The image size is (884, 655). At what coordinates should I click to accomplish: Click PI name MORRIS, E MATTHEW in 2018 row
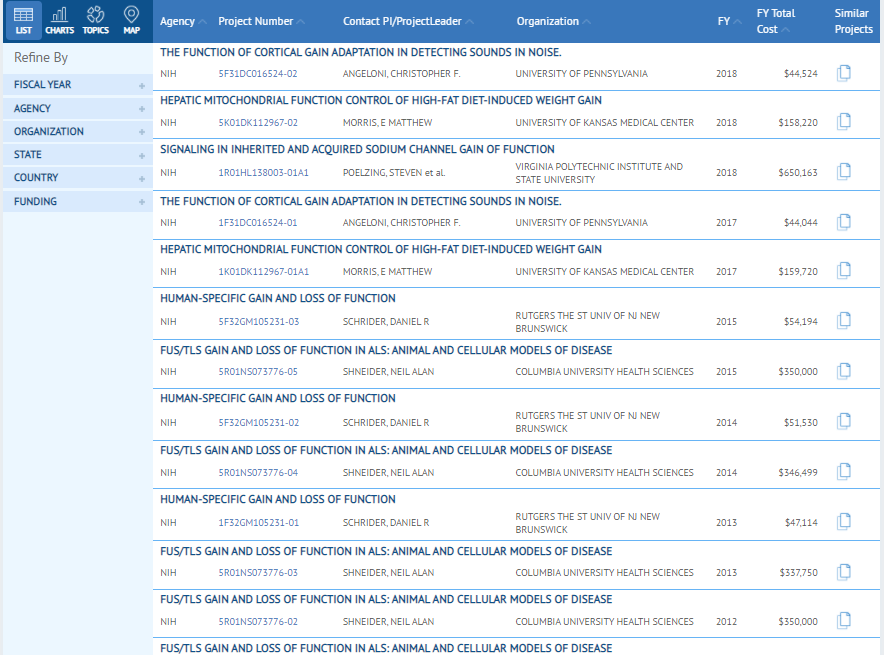tap(387, 123)
